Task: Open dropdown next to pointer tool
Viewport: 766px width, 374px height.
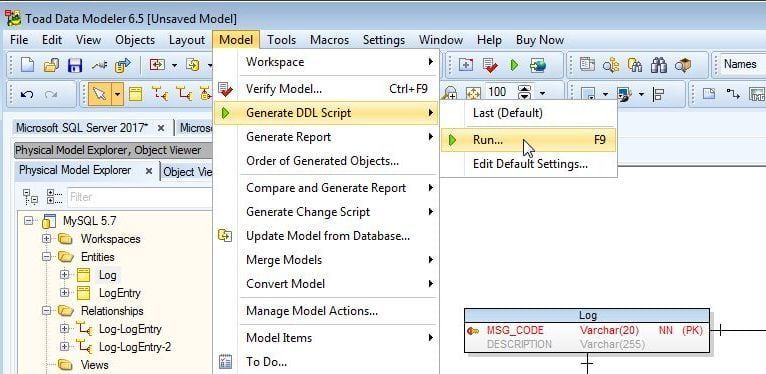Action: 117,94
